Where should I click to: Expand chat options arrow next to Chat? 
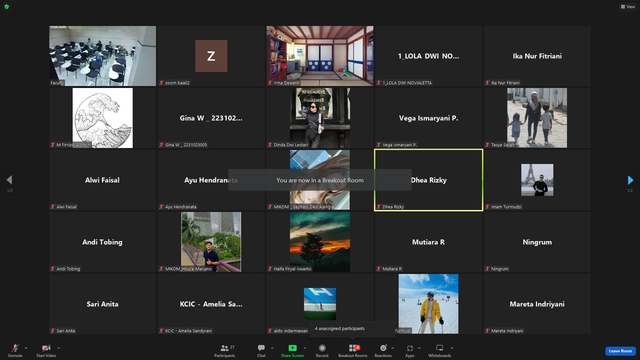(272, 348)
